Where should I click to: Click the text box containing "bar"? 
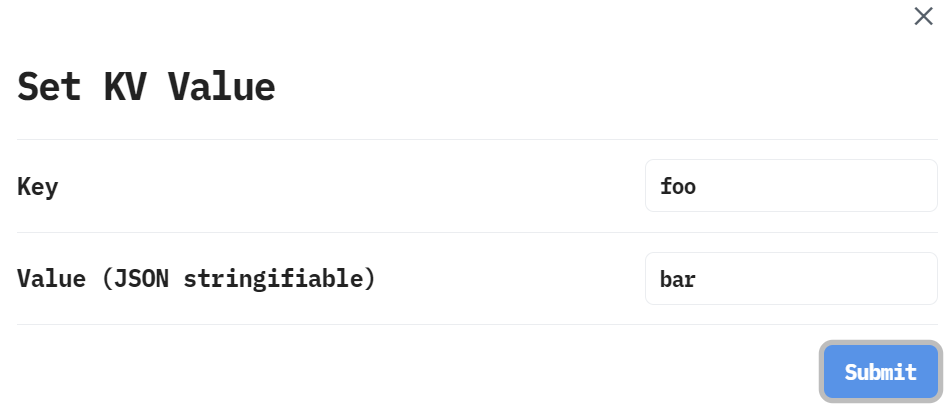[791, 278]
